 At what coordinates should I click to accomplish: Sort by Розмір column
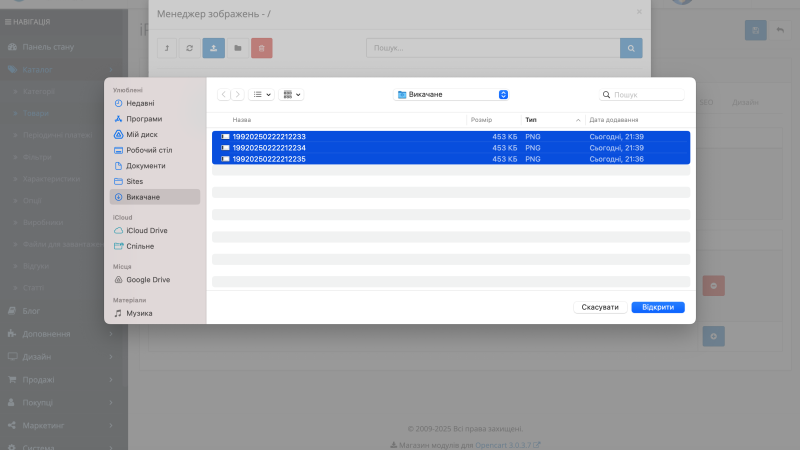point(481,120)
